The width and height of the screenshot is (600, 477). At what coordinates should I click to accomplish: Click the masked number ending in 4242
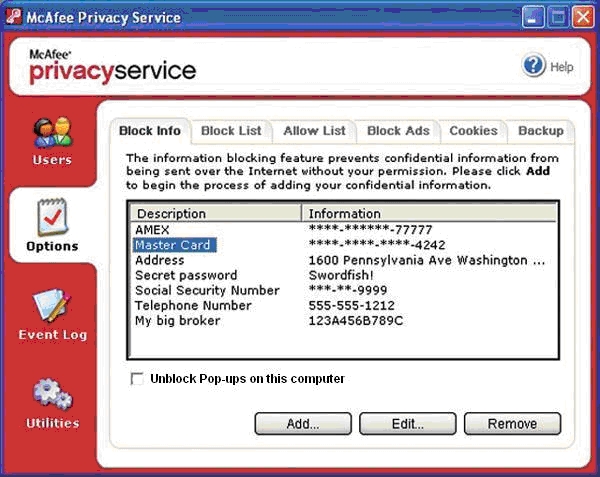click(377, 245)
